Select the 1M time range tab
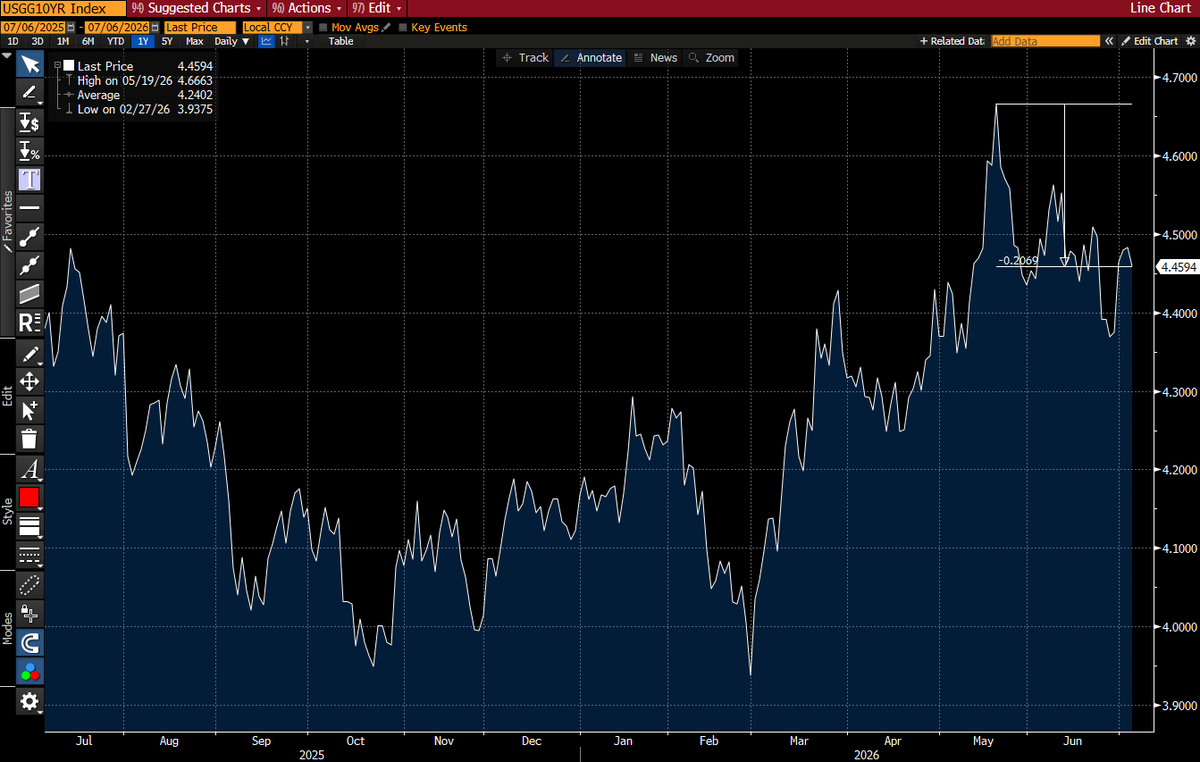The width and height of the screenshot is (1200, 762). point(63,41)
